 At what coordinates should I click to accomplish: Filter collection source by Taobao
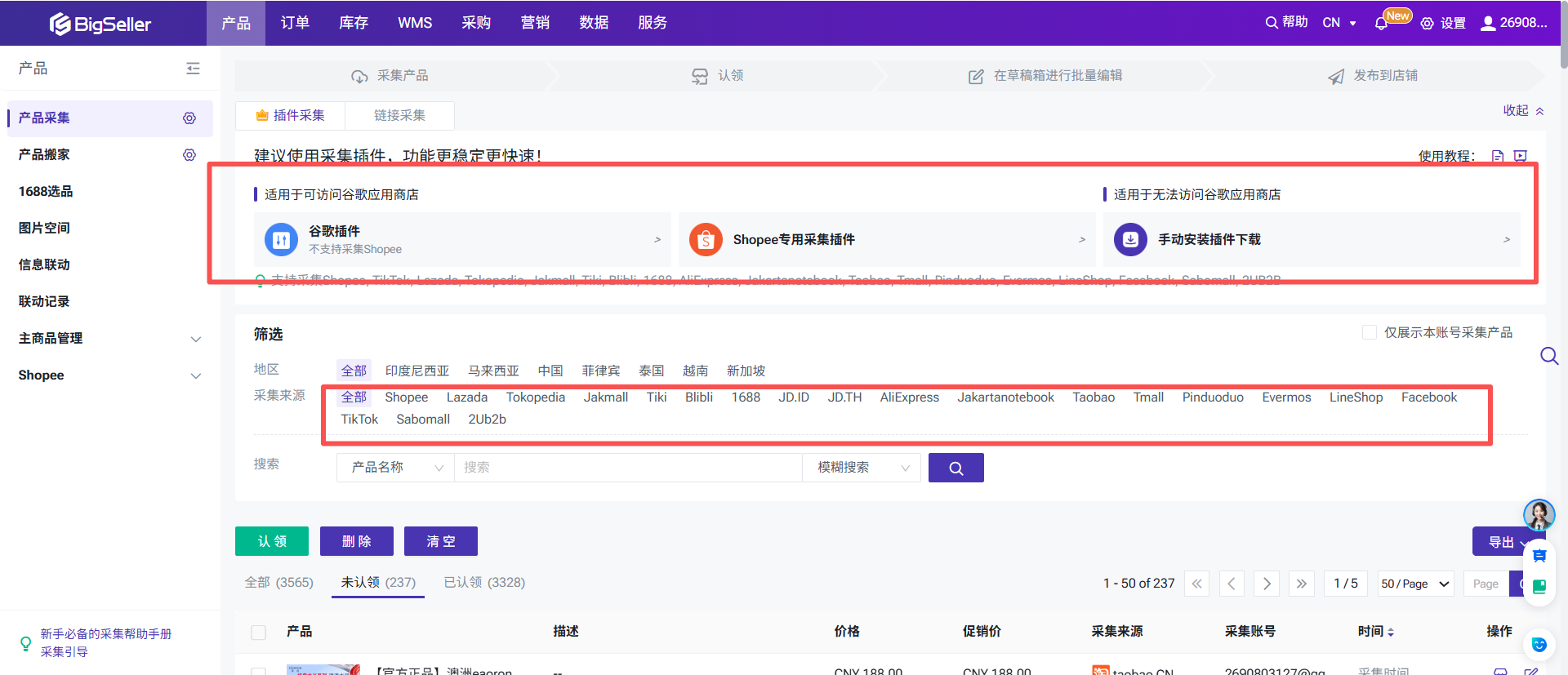pyautogui.click(x=1093, y=397)
